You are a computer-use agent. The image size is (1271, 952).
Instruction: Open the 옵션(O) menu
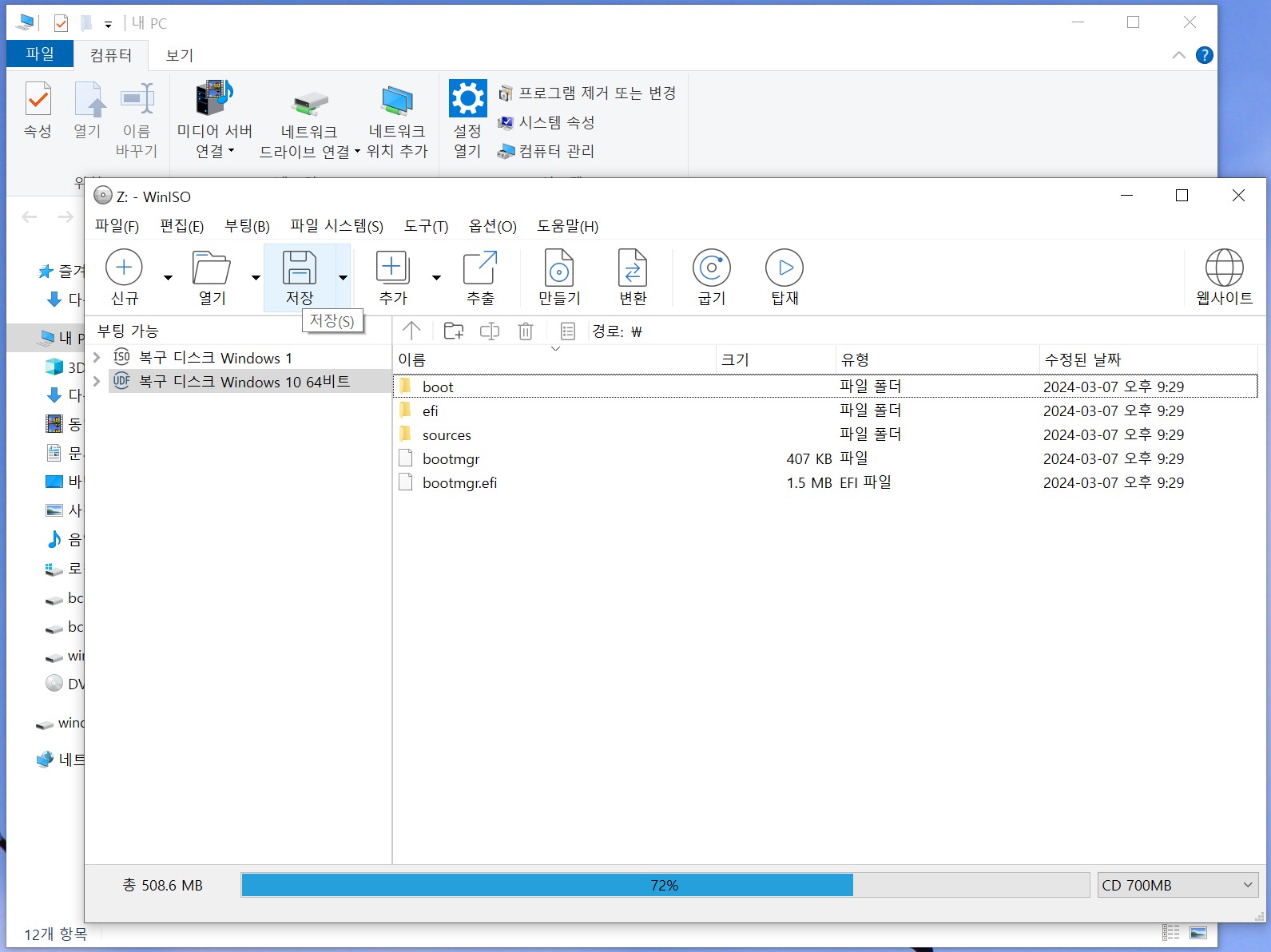click(x=492, y=226)
